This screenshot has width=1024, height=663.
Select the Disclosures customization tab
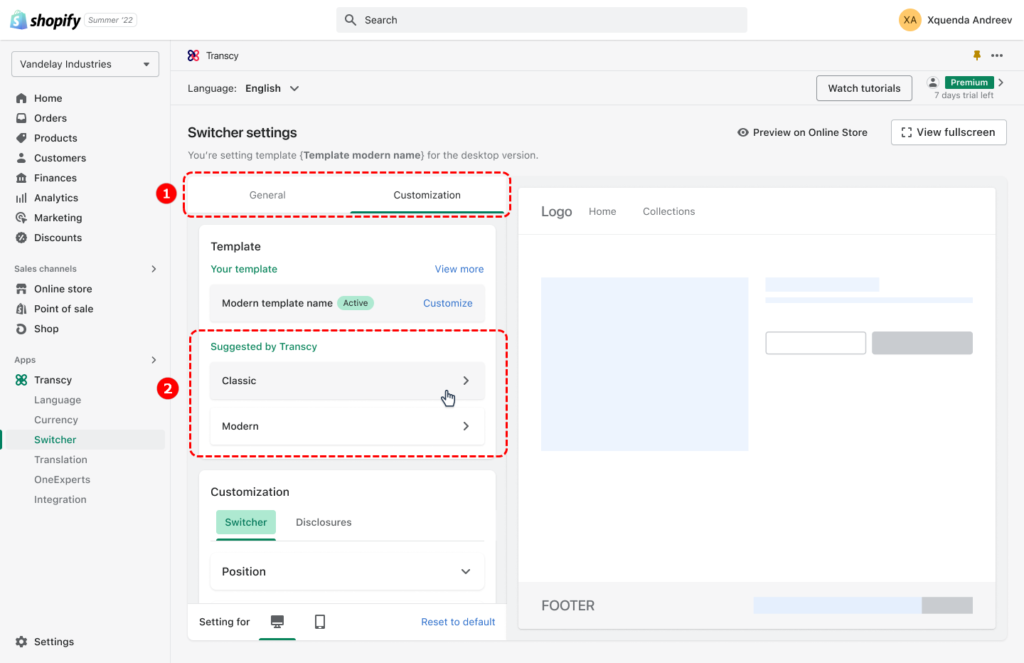pos(323,522)
